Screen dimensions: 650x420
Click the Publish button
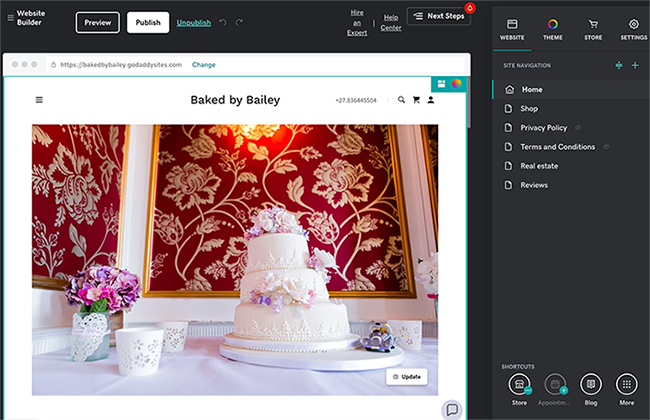(x=148, y=22)
